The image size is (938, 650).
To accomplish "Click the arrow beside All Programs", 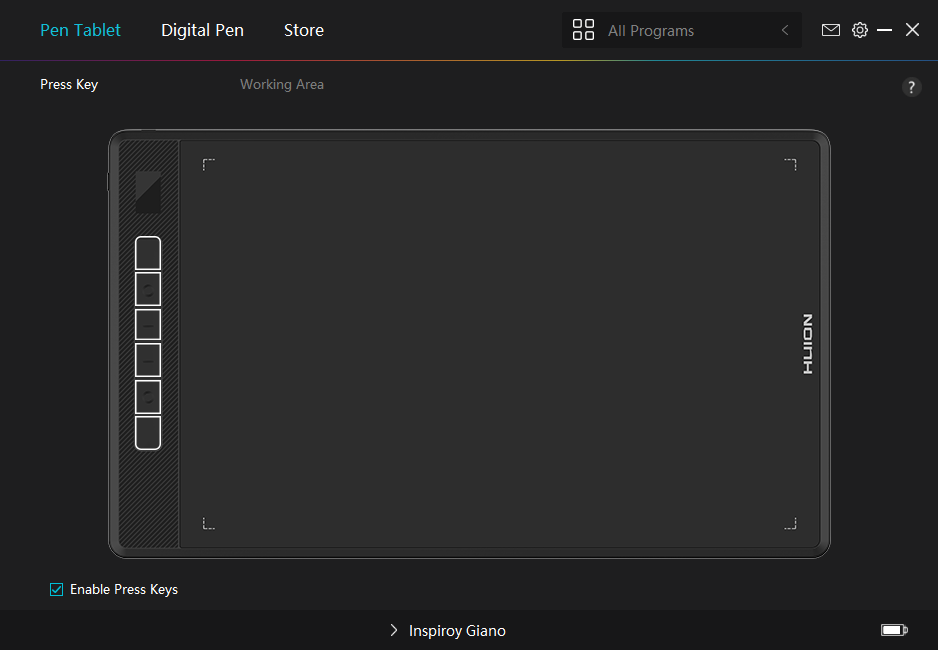I will (785, 31).
